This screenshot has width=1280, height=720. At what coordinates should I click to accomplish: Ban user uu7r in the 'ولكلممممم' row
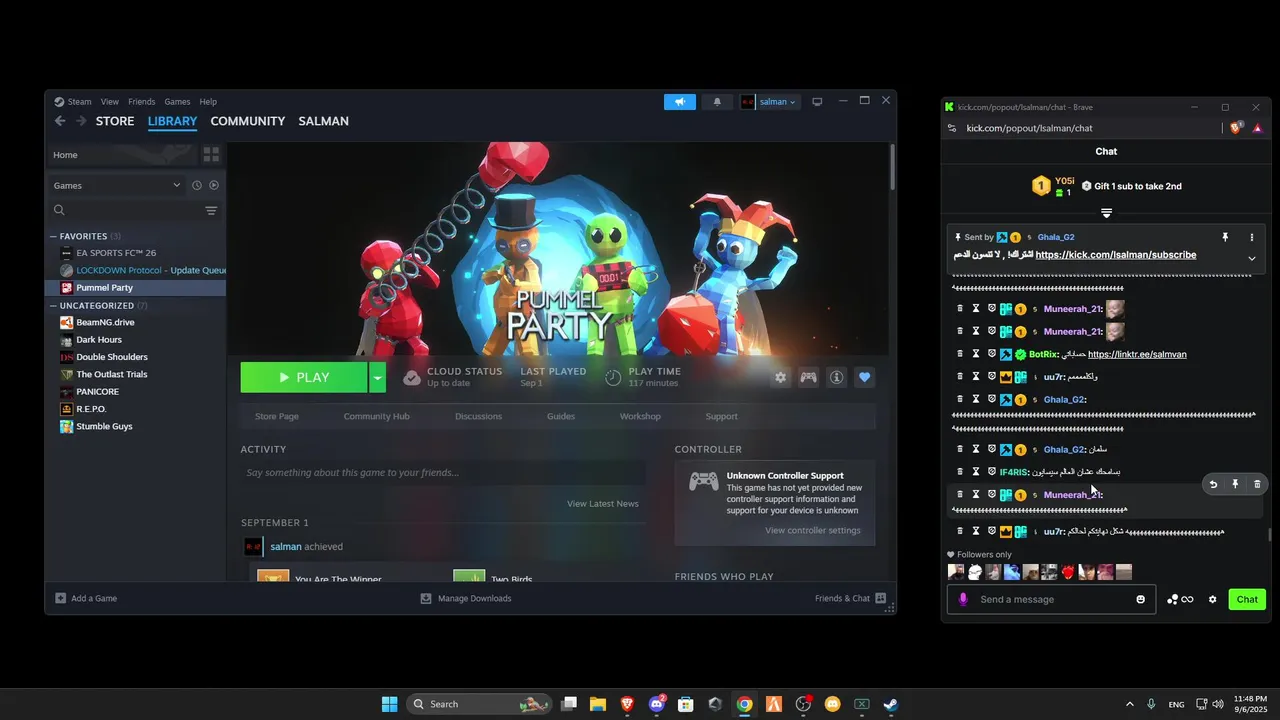pyautogui.click(x=992, y=377)
